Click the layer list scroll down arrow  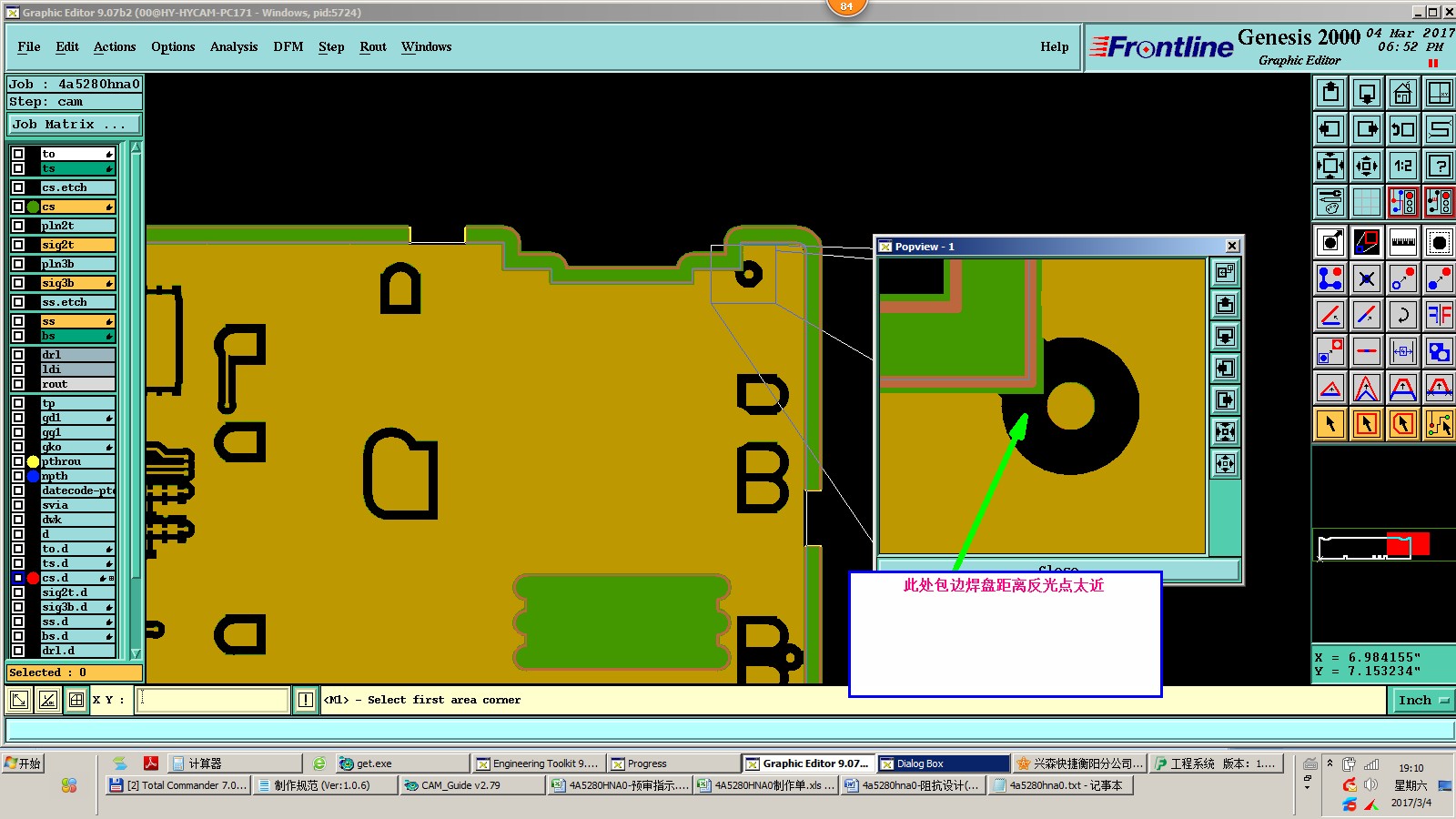click(136, 653)
